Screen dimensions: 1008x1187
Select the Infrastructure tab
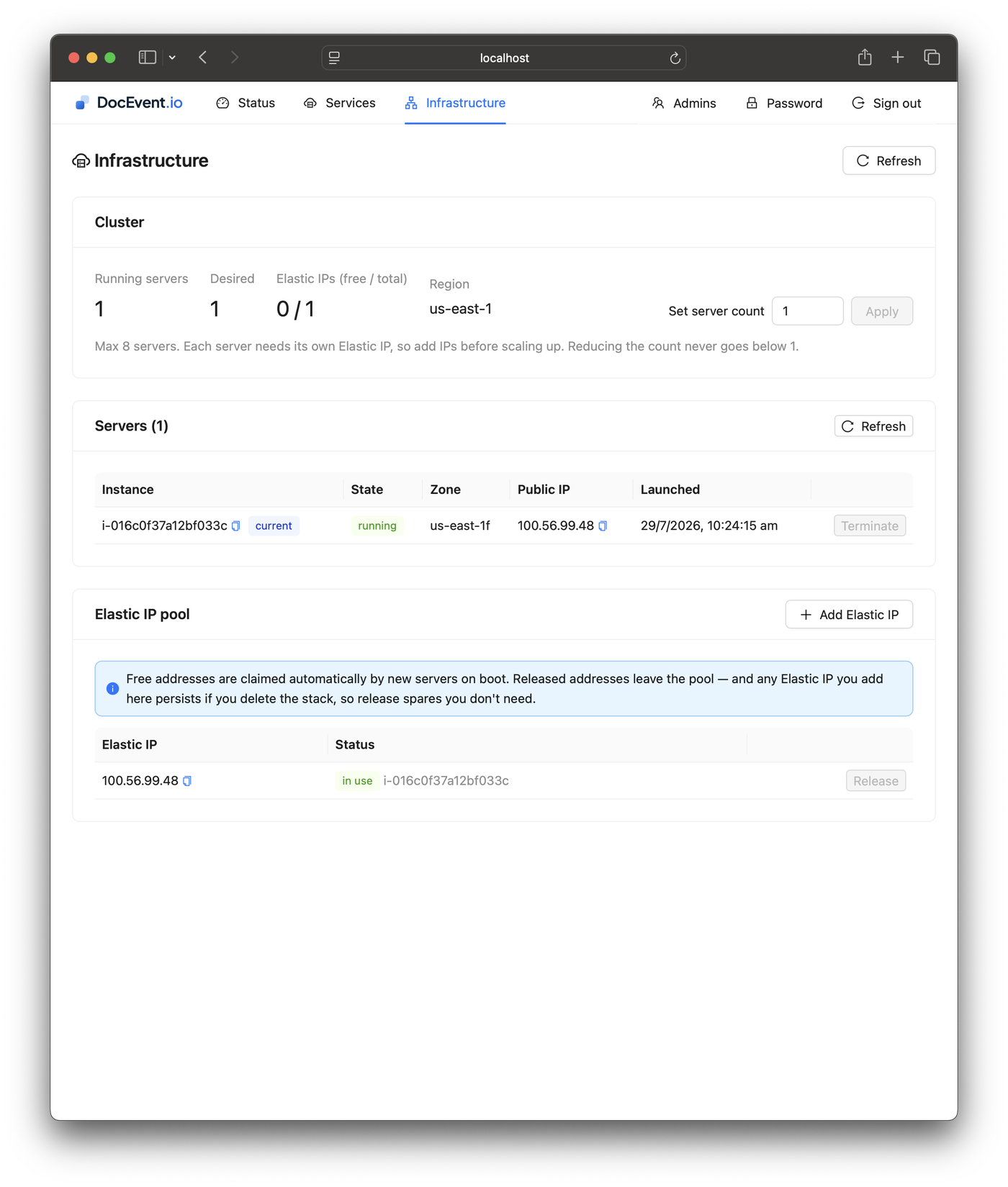click(x=455, y=103)
